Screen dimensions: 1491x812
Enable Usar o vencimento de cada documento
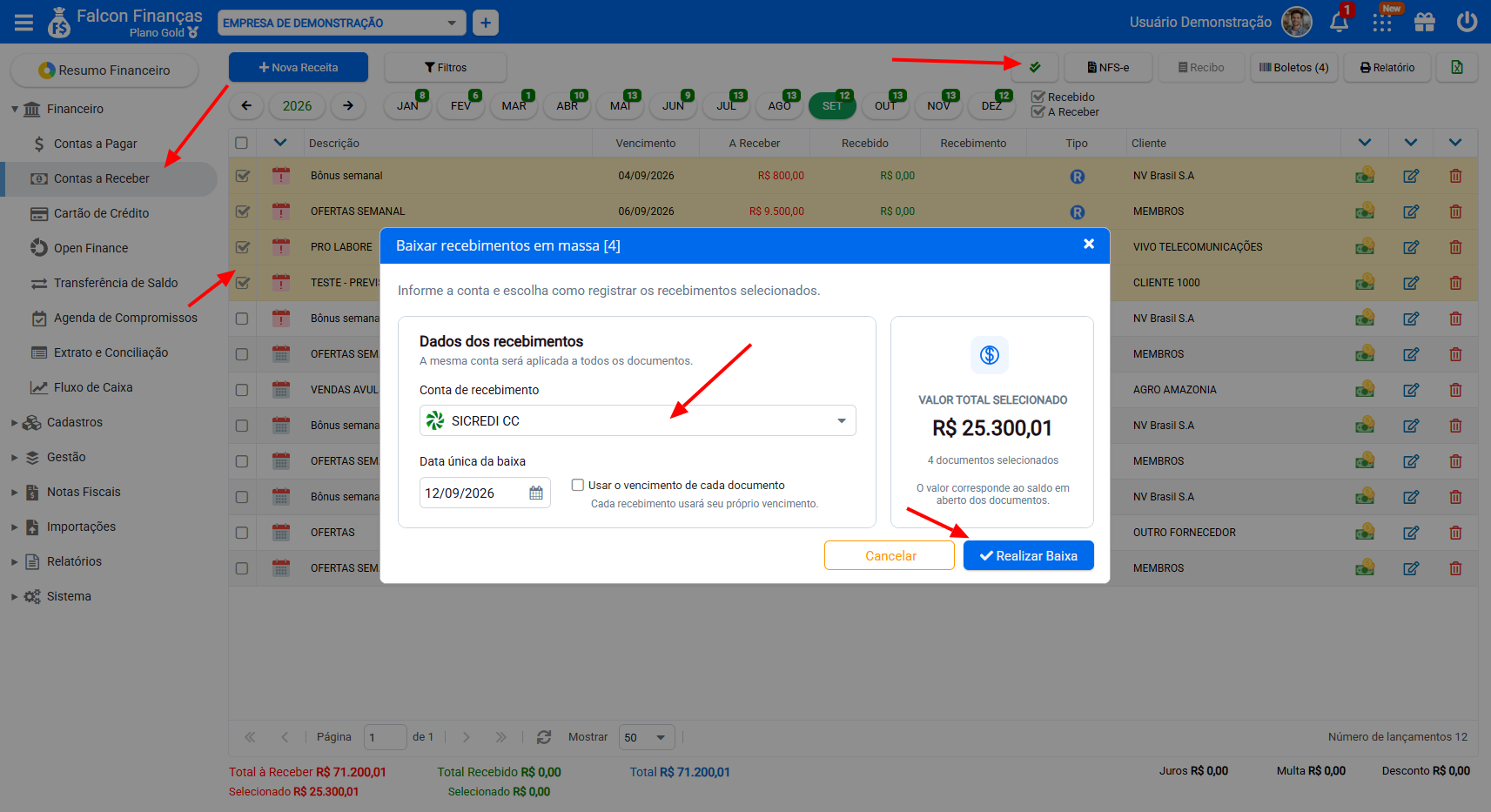click(x=578, y=485)
